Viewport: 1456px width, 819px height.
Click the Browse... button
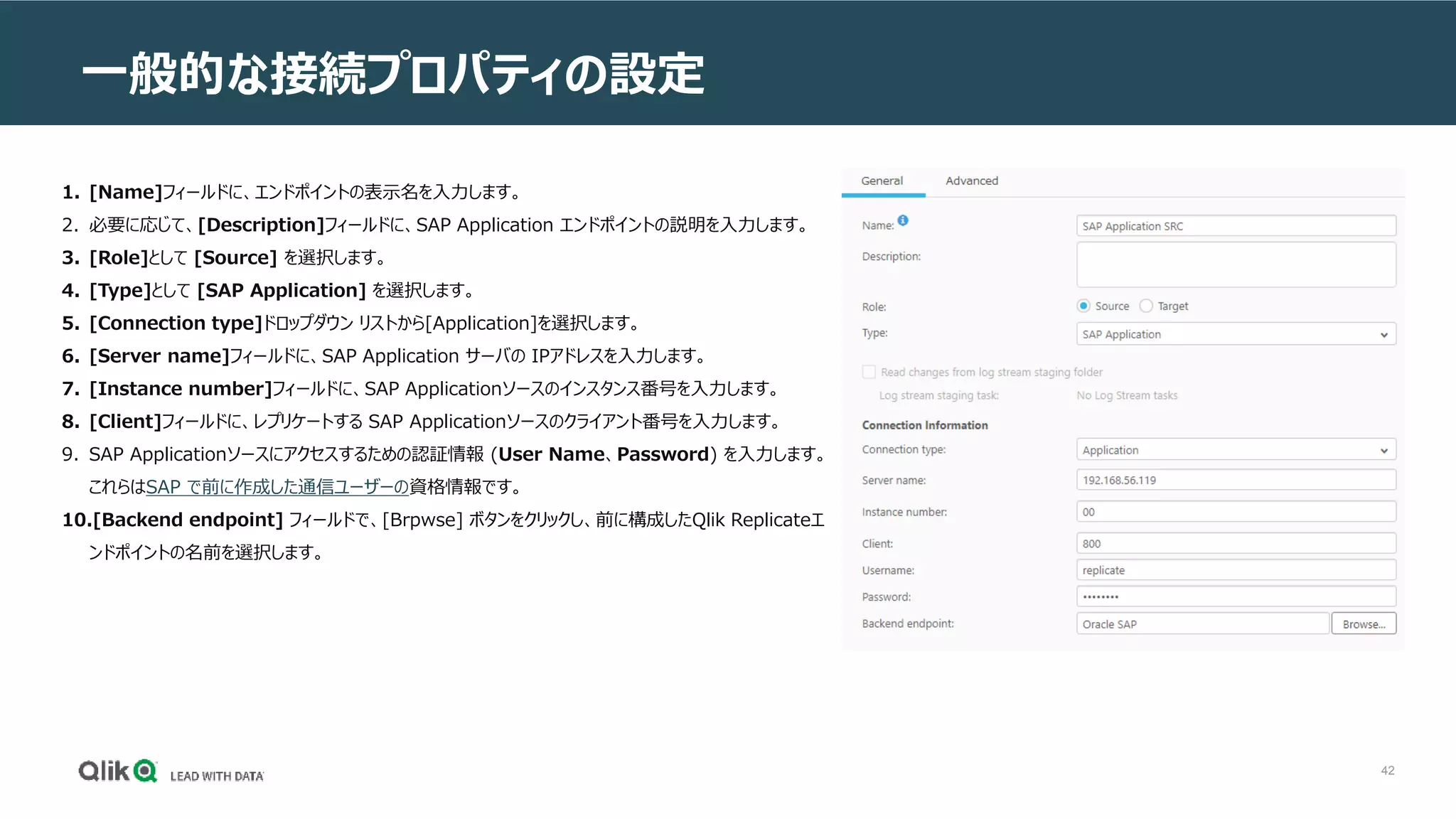coord(1364,623)
